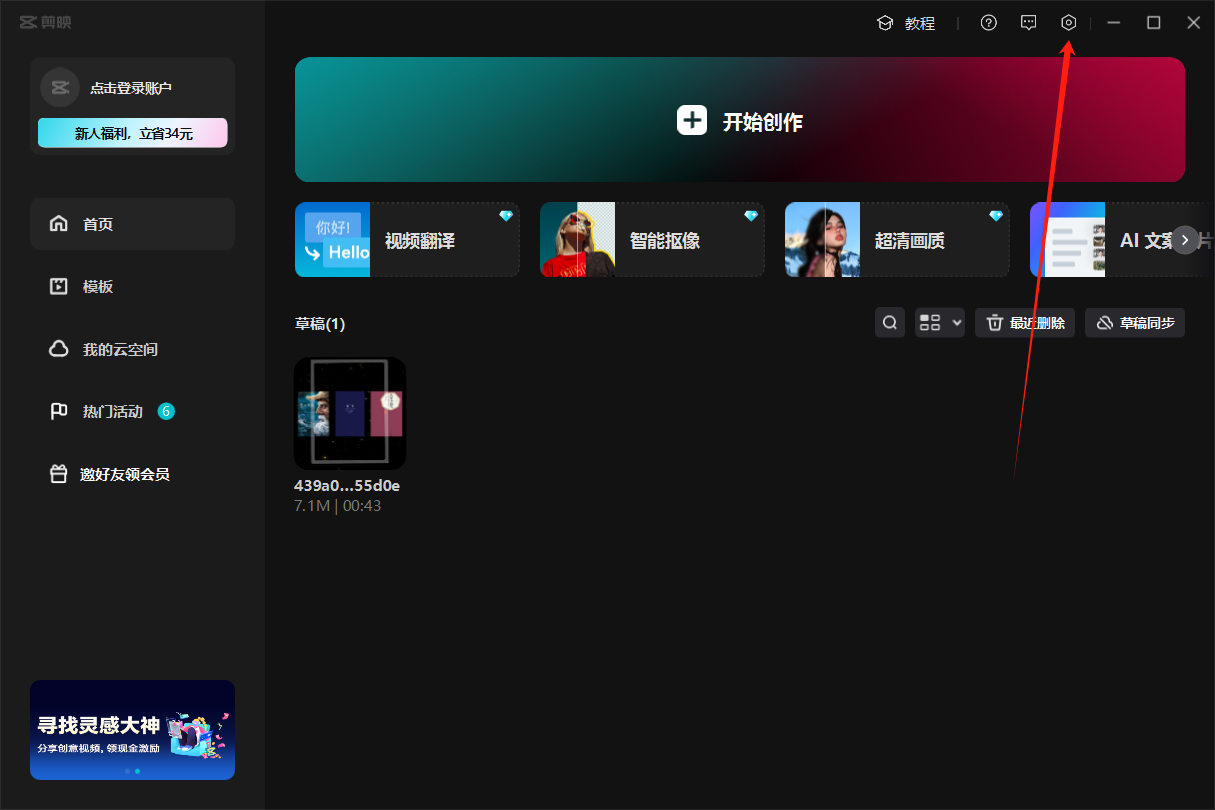Open 最近删除 recently deleted drafts
1215x810 pixels.
(x=1024, y=322)
